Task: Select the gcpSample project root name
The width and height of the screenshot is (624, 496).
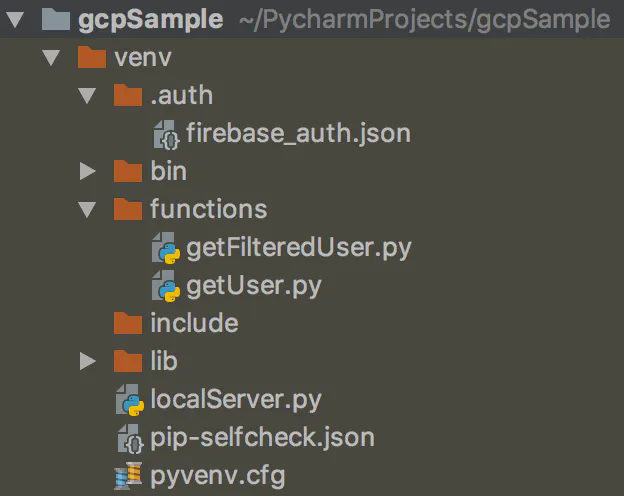Action: click(x=150, y=20)
